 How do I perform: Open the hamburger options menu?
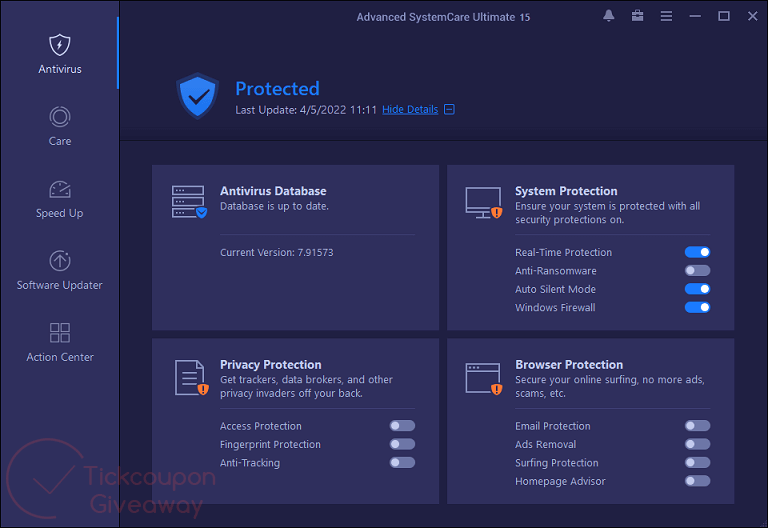pyautogui.click(x=666, y=16)
